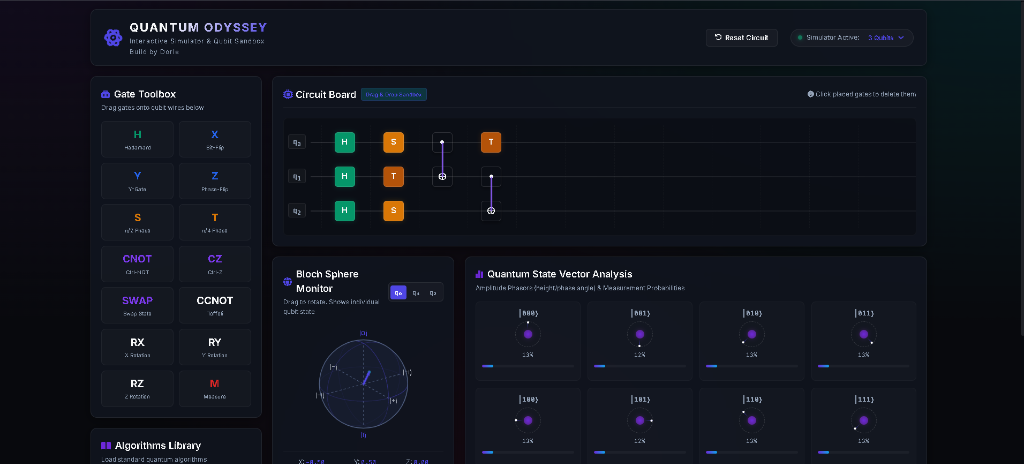Click the 'Simulator Active' status text
This screenshot has height=464, width=1024.
(833, 38)
